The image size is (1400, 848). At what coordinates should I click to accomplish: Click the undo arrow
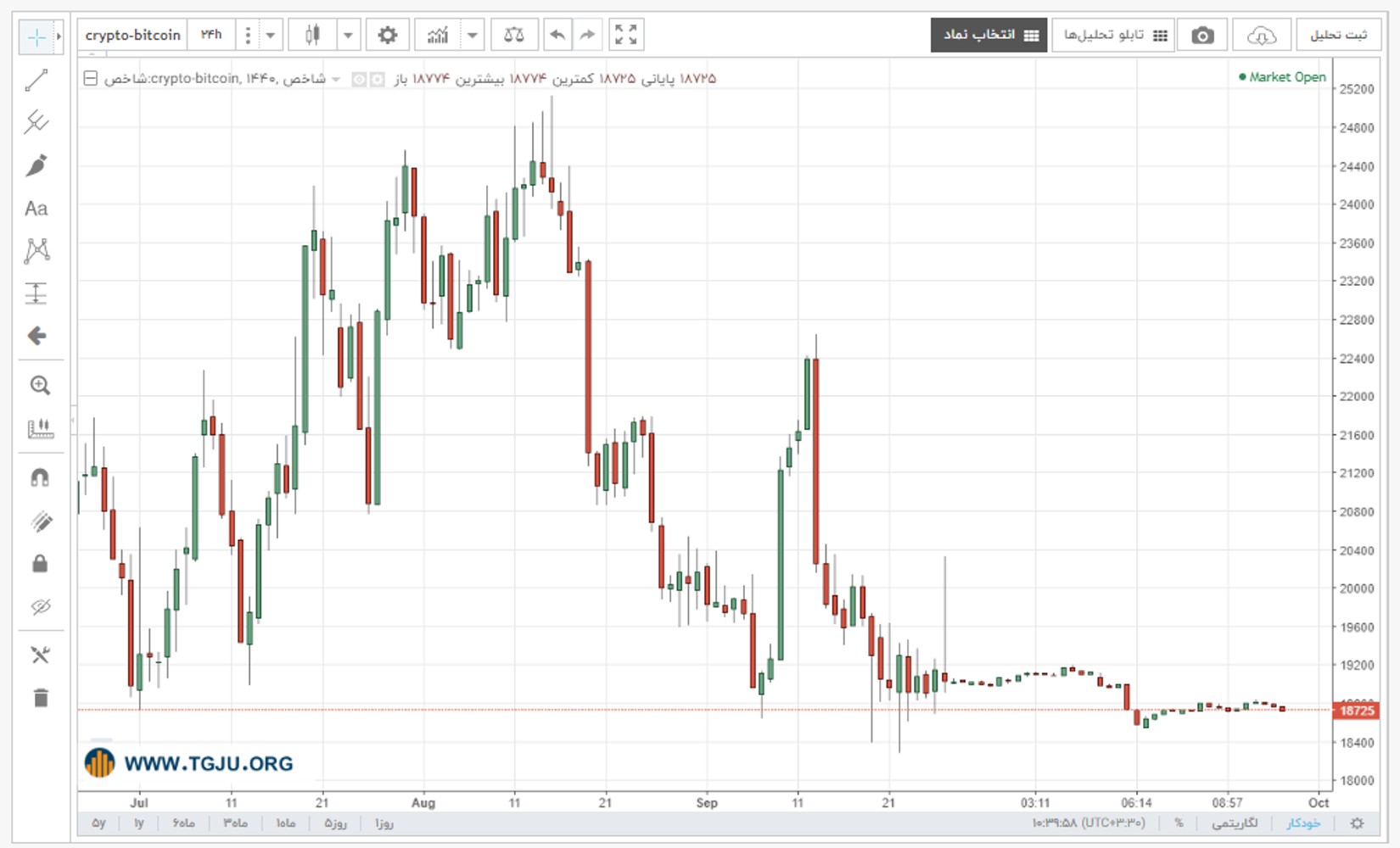coord(557,36)
